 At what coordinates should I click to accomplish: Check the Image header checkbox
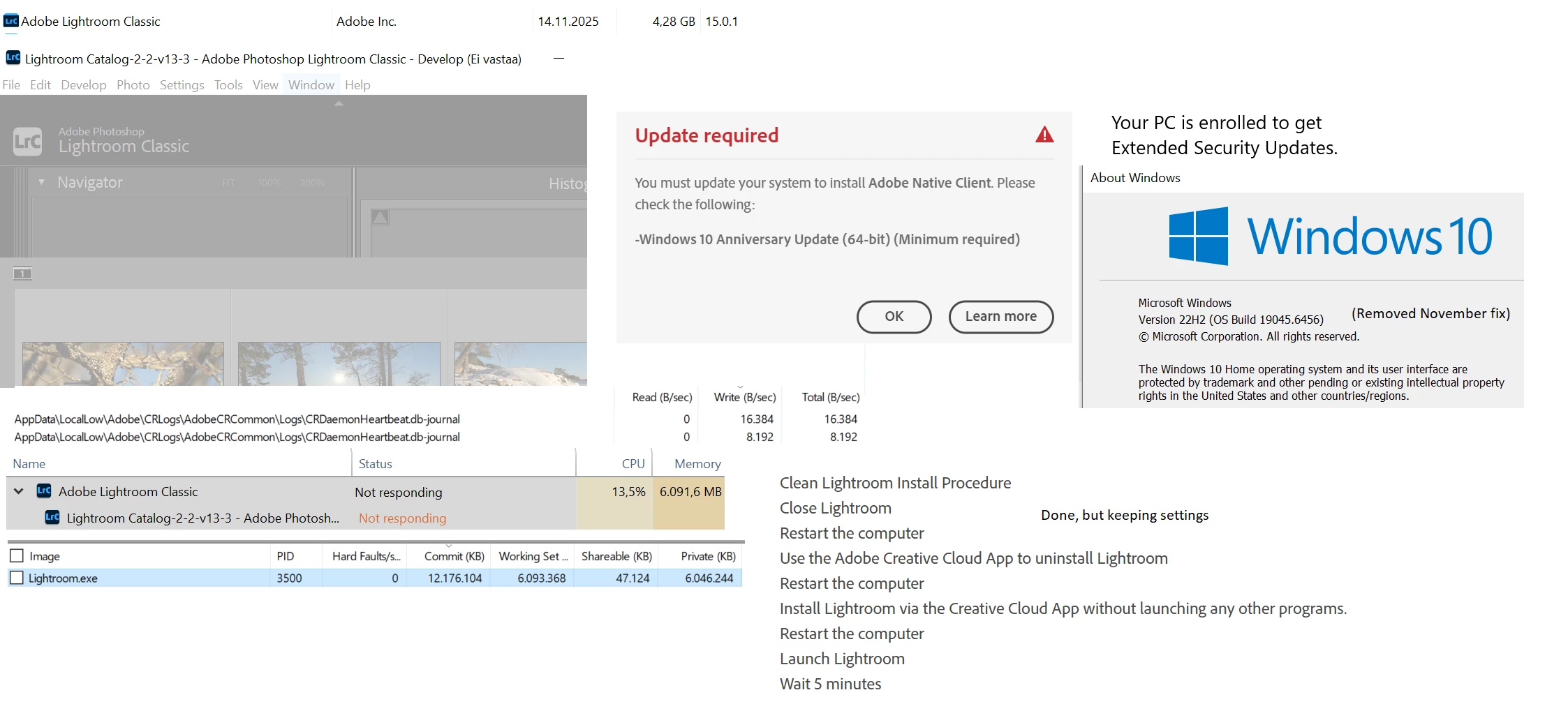pyautogui.click(x=17, y=556)
